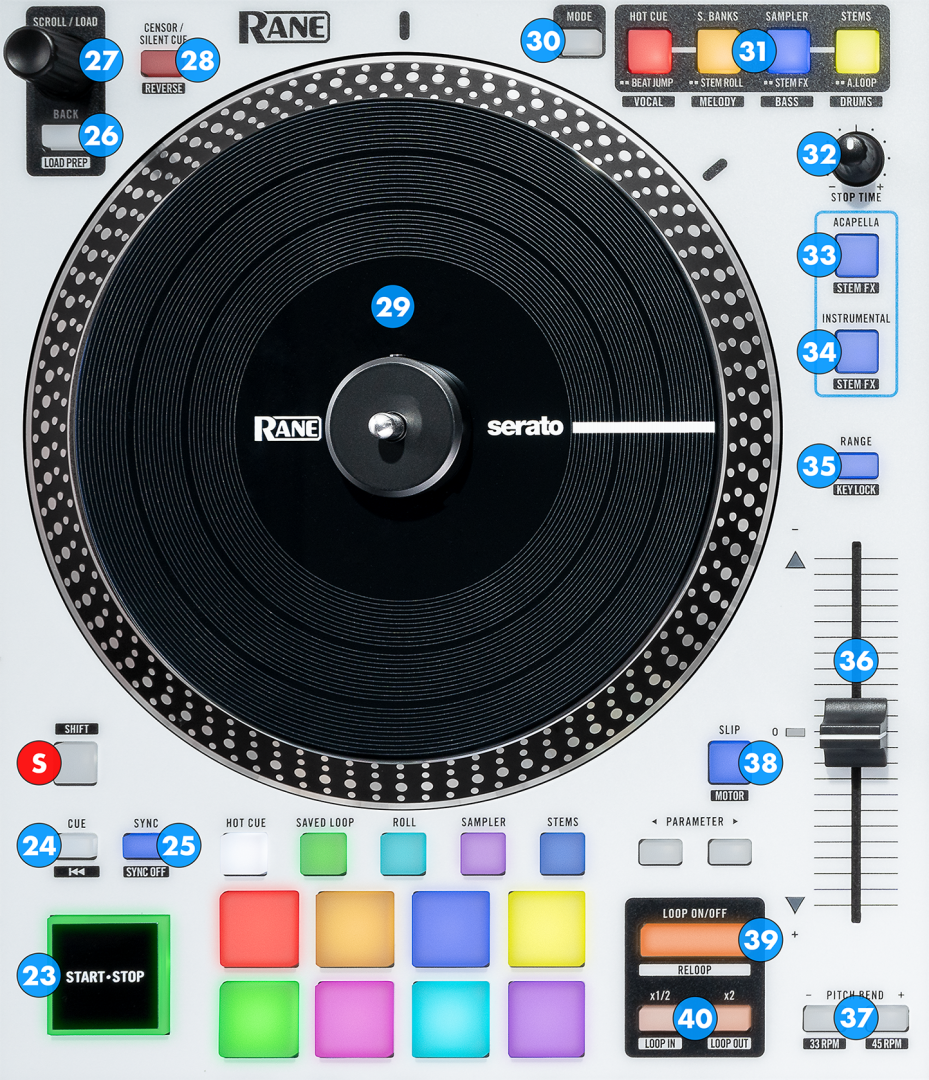Trigger the red HOT CUE / Beat Jump pad
The height and width of the screenshot is (1080, 929).
[649, 51]
